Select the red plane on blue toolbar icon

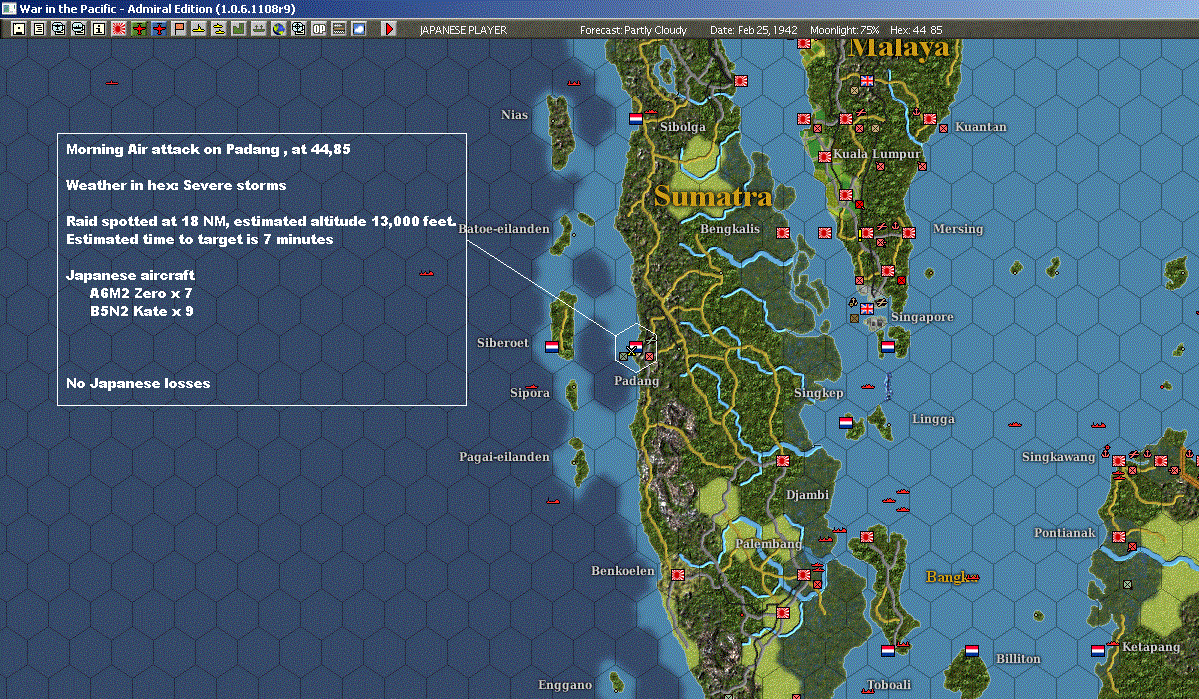[159, 29]
